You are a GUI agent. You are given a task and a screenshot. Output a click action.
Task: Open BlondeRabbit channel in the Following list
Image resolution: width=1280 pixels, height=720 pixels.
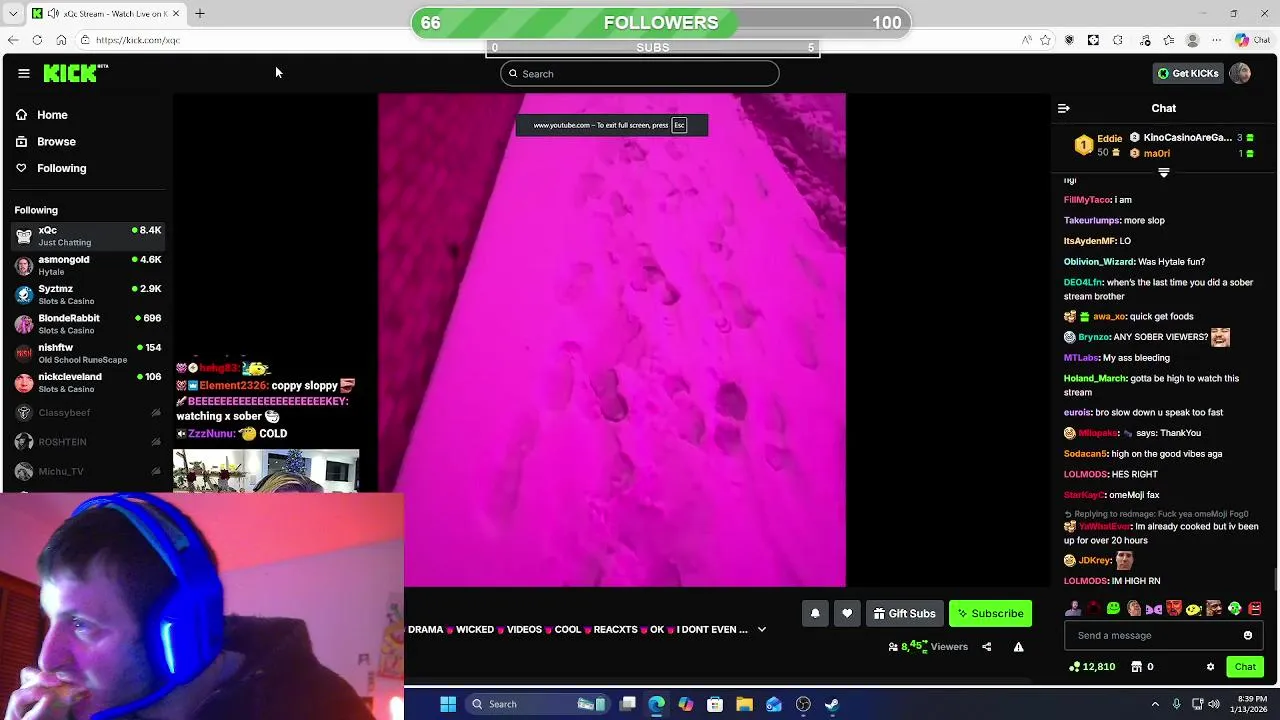[x=88, y=324]
